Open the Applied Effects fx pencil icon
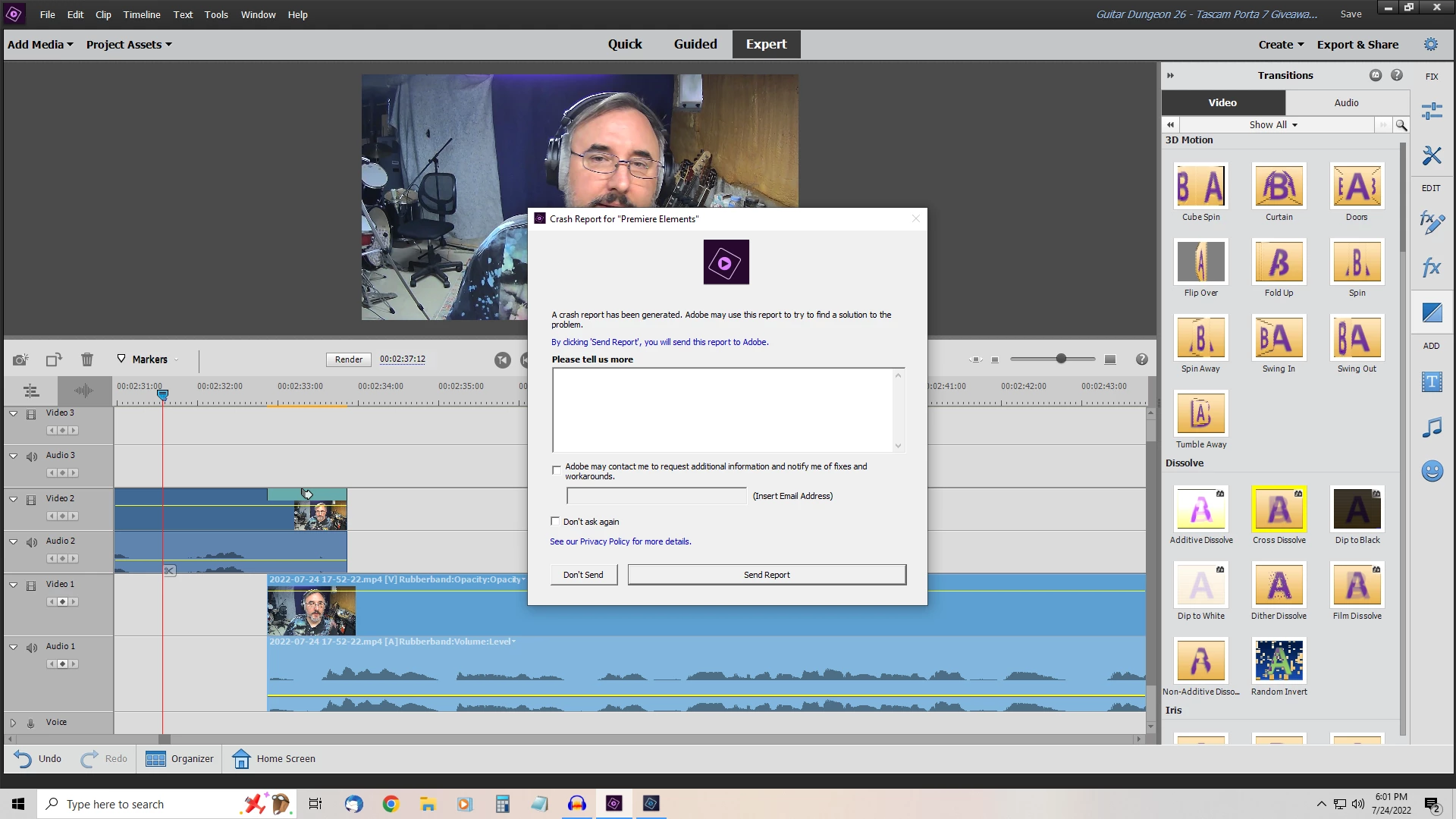The image size is (1456, 819). tap(1432, 222)
